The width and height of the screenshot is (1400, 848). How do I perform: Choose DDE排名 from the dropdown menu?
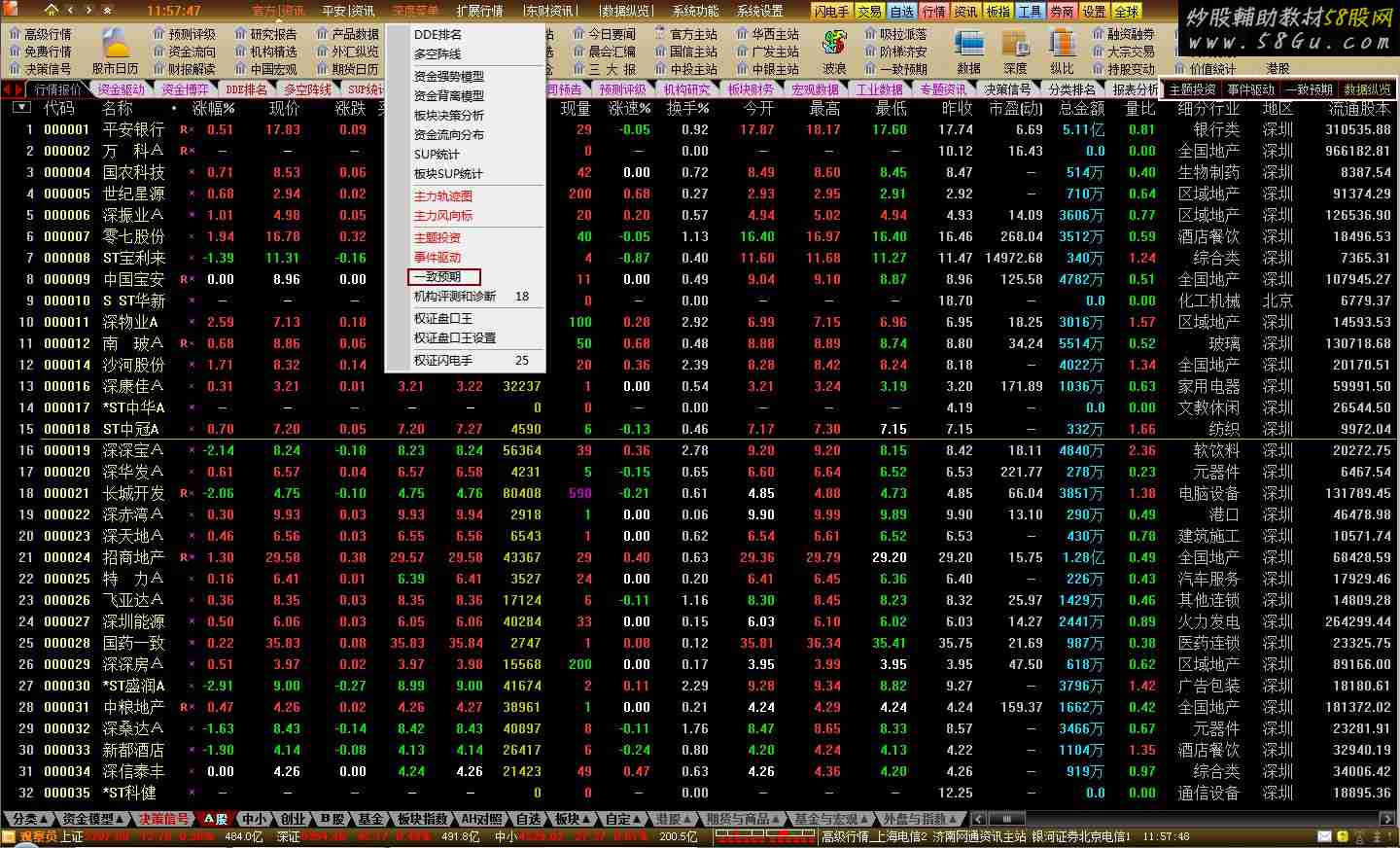[437, 35]
